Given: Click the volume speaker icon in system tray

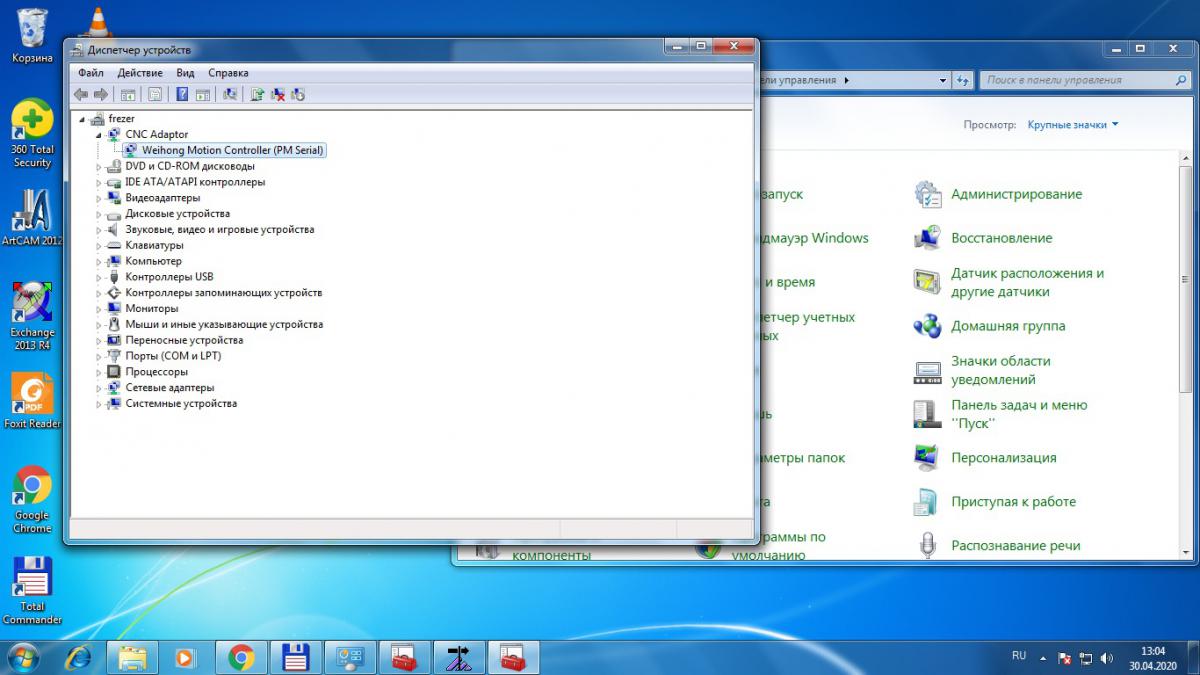Looking at the screenshot, I should (1106, 658).
